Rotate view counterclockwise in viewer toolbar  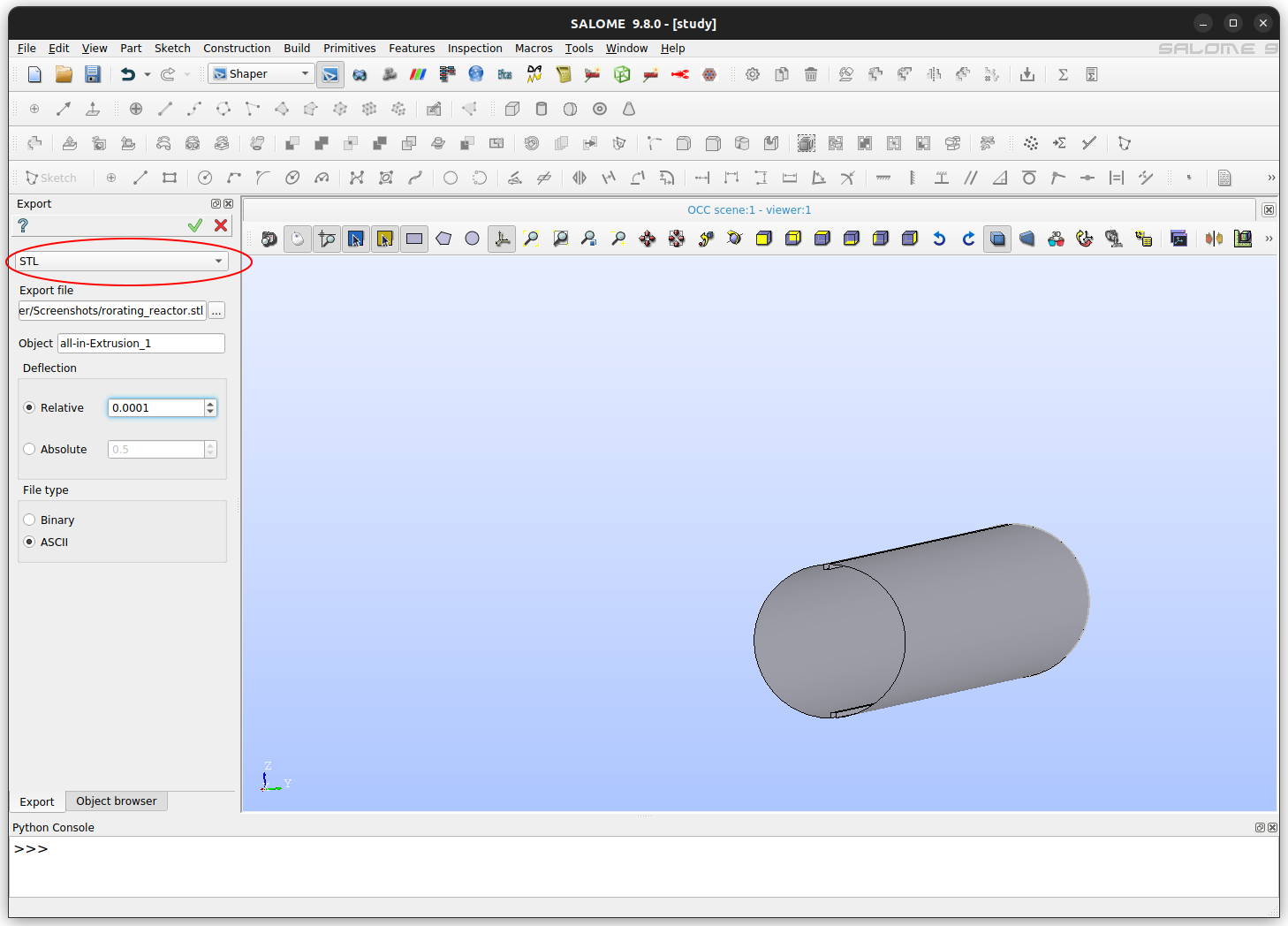coord(939,239)
